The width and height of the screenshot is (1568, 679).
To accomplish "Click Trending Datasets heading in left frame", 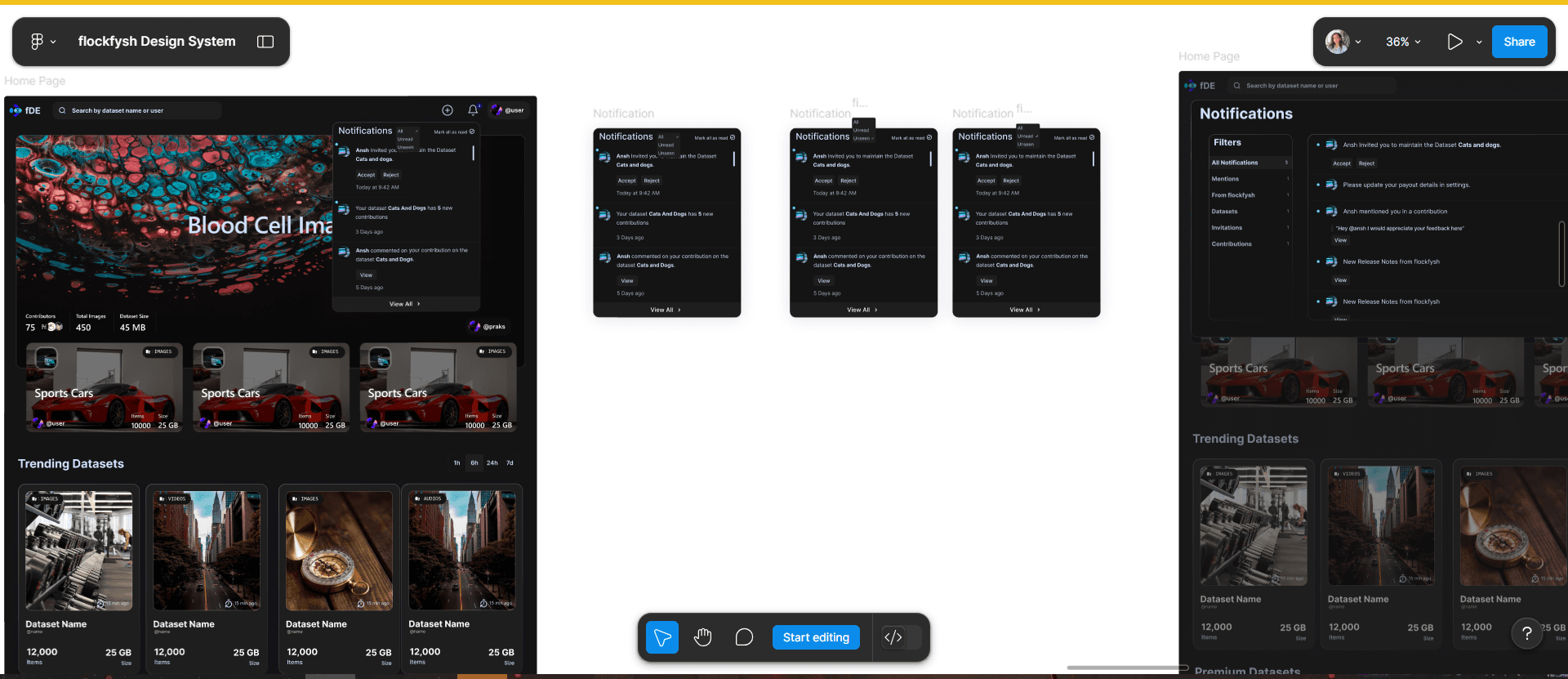I will click(x=71, y=463).
